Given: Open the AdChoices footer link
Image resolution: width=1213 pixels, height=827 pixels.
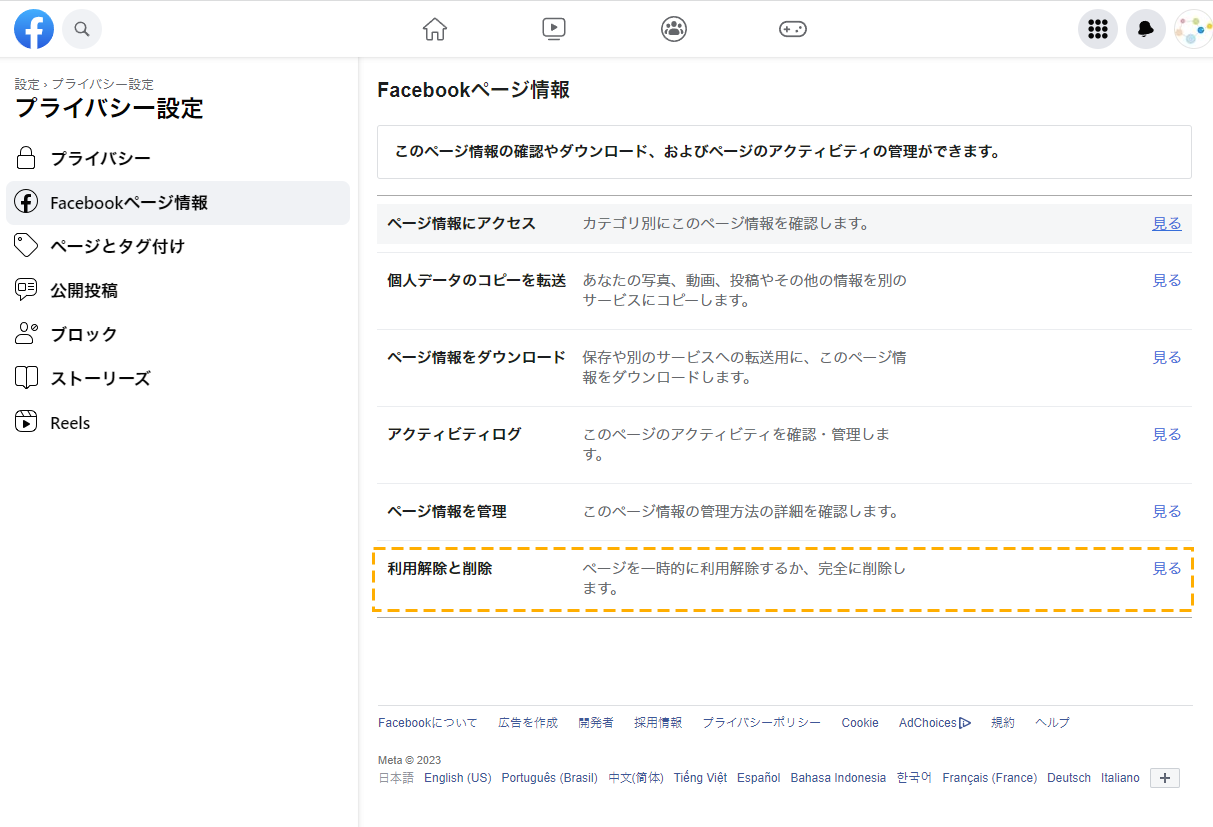Looking at the screenshot, I should point(935,722).
